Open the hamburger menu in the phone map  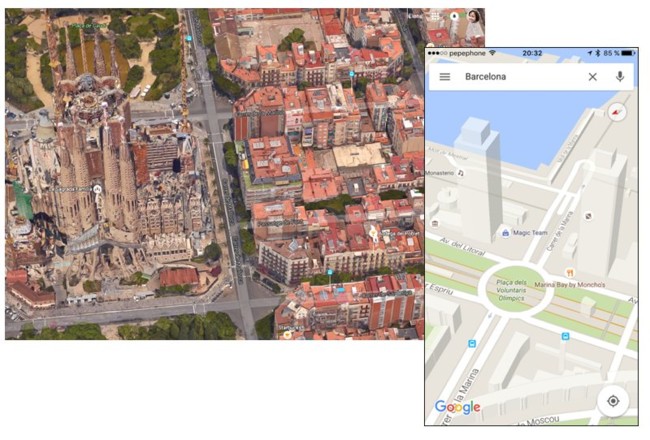click(445, 77)
